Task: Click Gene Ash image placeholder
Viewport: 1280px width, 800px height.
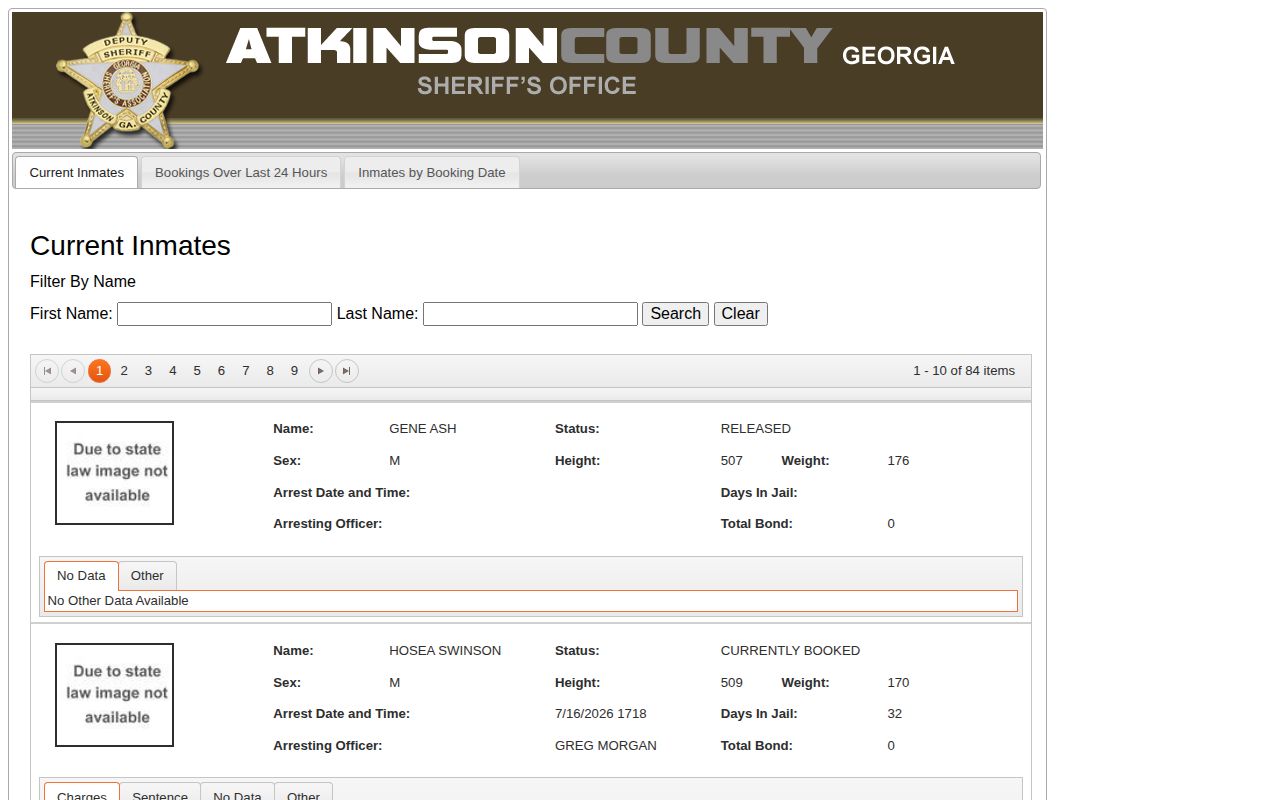Action: click(x=114, y=473)
